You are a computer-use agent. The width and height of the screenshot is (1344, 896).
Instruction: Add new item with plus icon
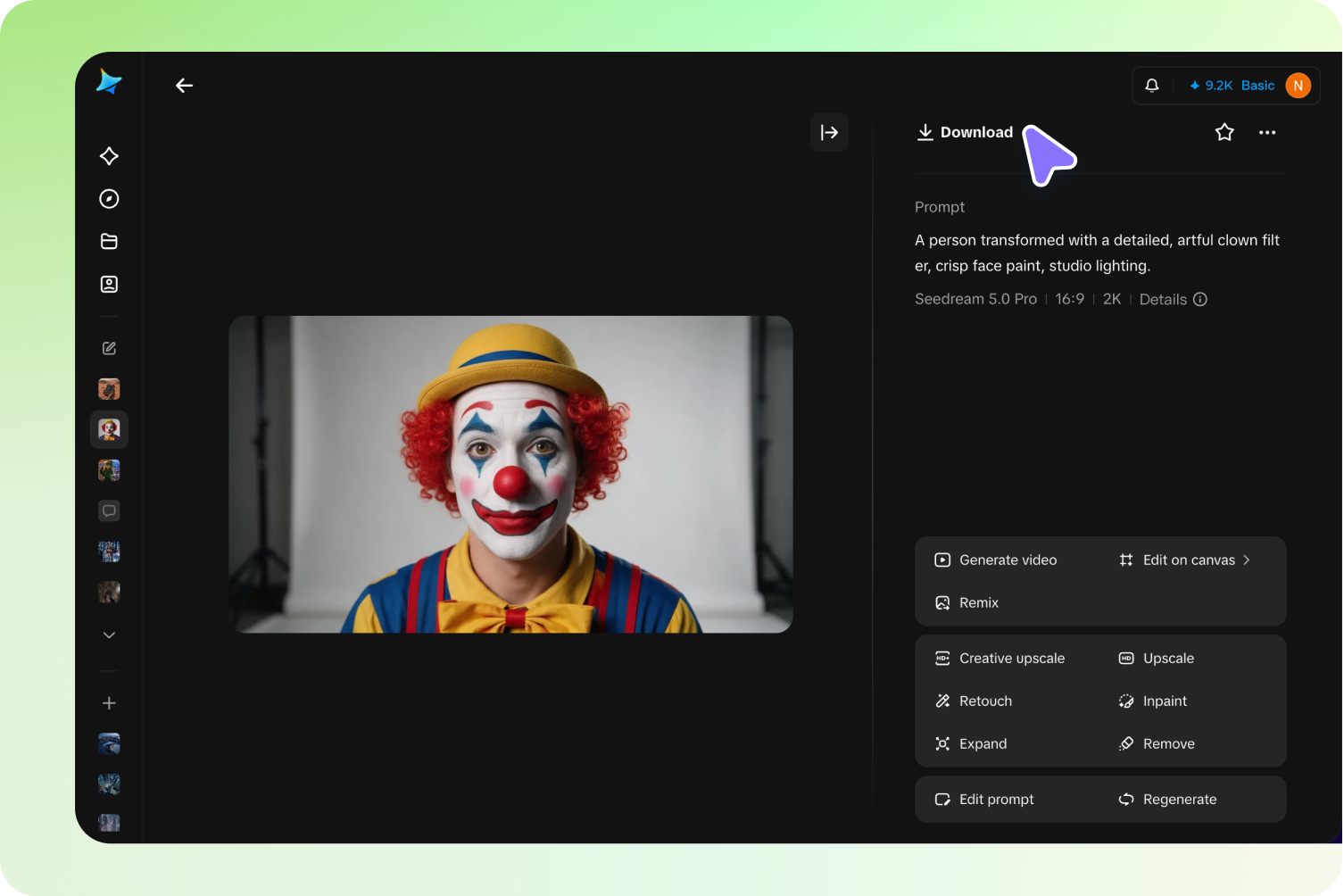point(109,703)
